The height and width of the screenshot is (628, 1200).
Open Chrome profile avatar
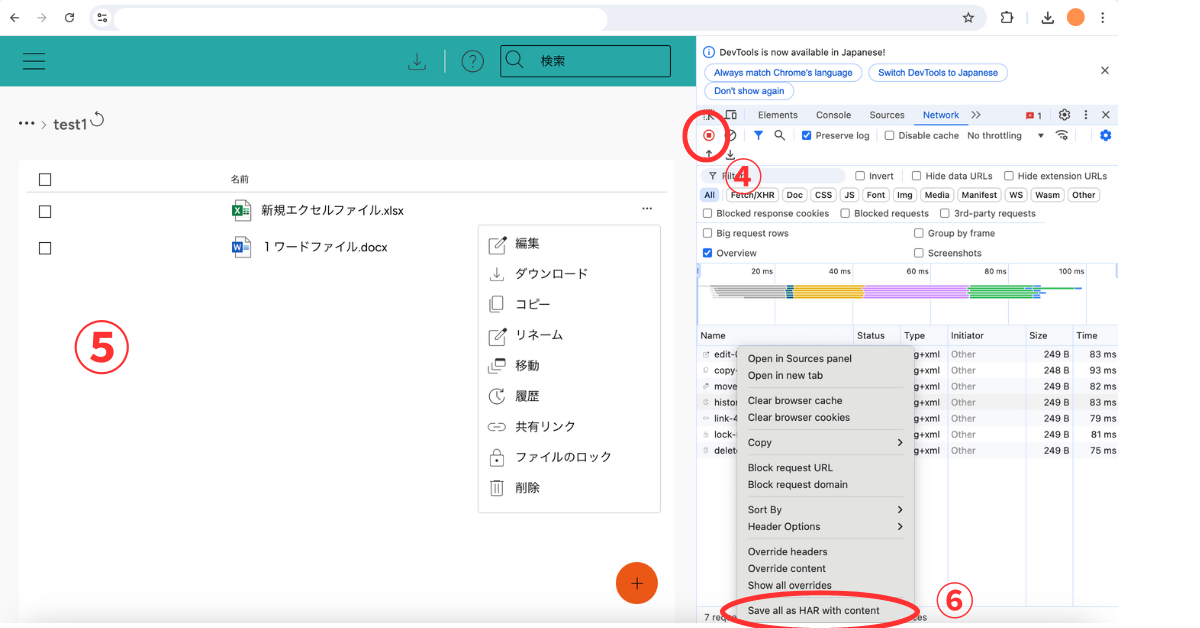pos(1076,18)
